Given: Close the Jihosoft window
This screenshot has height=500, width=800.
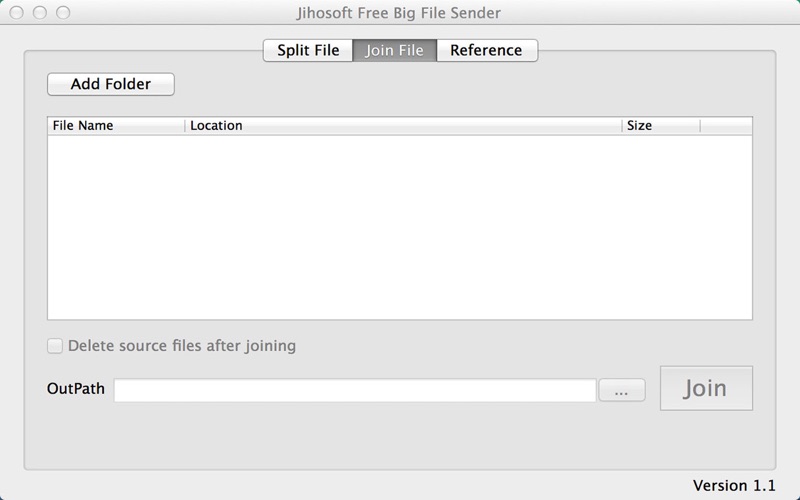Looking at the screenshot, I should [x=16, y=12].
